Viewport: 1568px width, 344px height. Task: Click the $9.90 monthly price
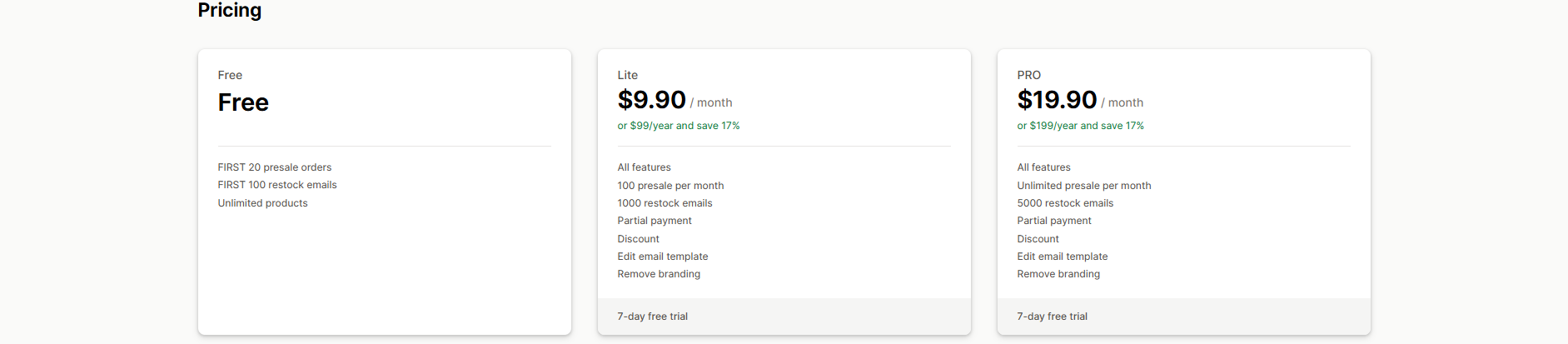point(651,100)
